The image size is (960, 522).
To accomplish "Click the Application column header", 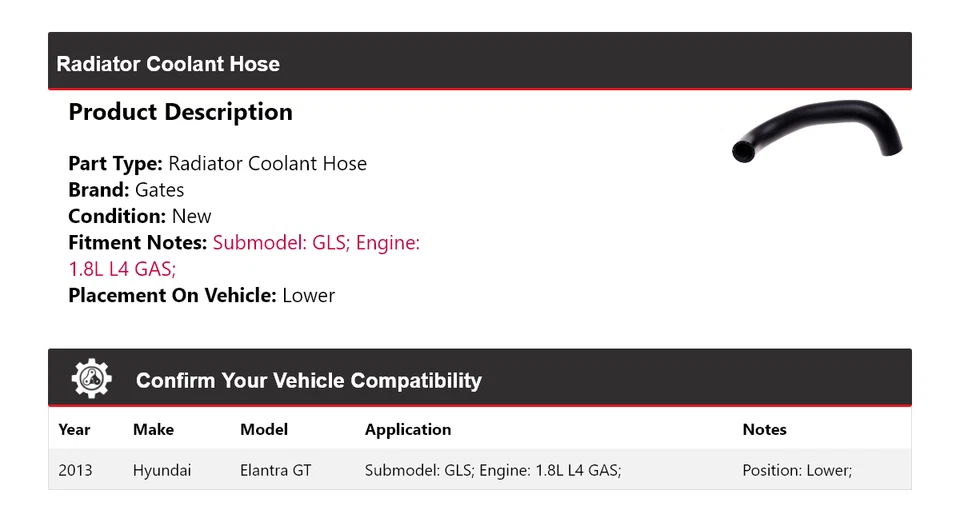I will tap(408, 429).
